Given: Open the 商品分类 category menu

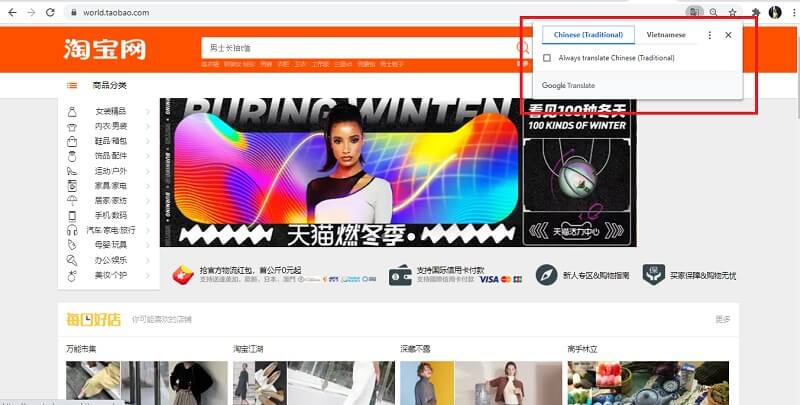Looking at the screenshot, I should coord(109,86).
